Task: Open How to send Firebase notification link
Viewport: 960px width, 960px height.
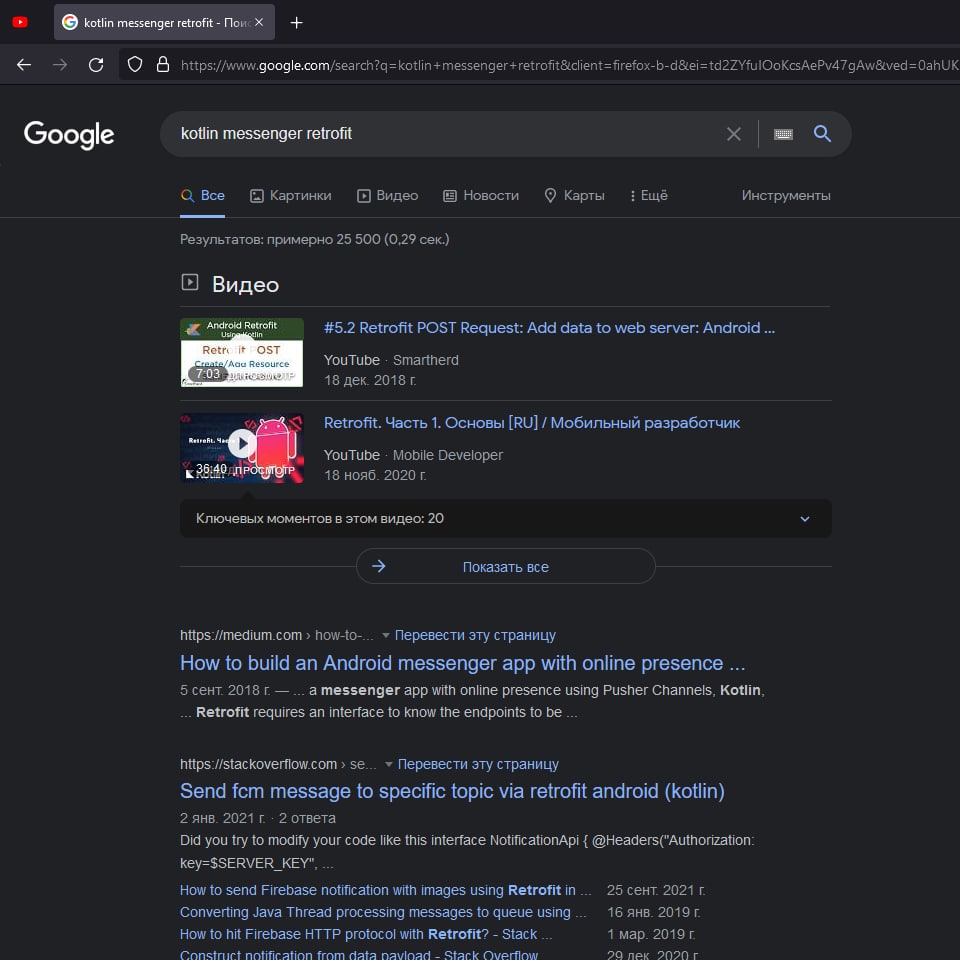Action: click(386, 891)
